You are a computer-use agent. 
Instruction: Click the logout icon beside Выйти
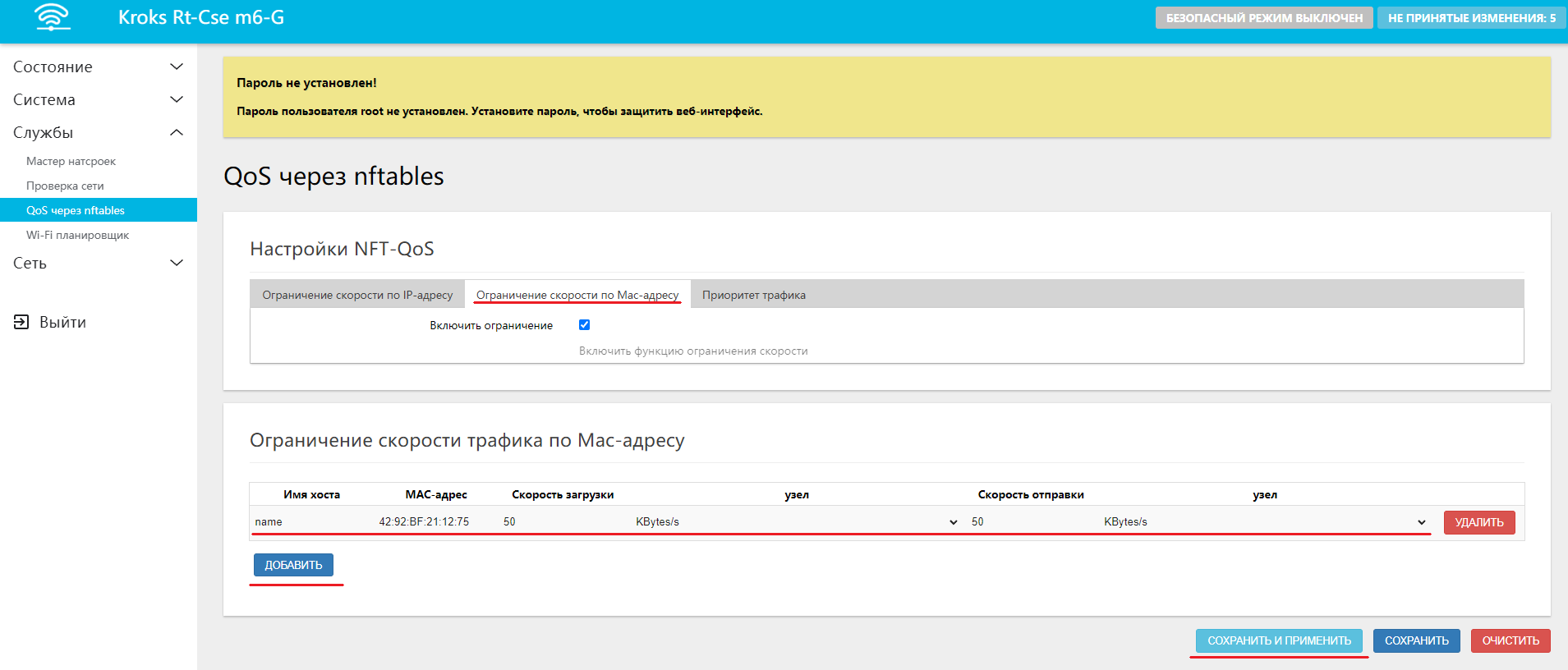pos(21,322)
